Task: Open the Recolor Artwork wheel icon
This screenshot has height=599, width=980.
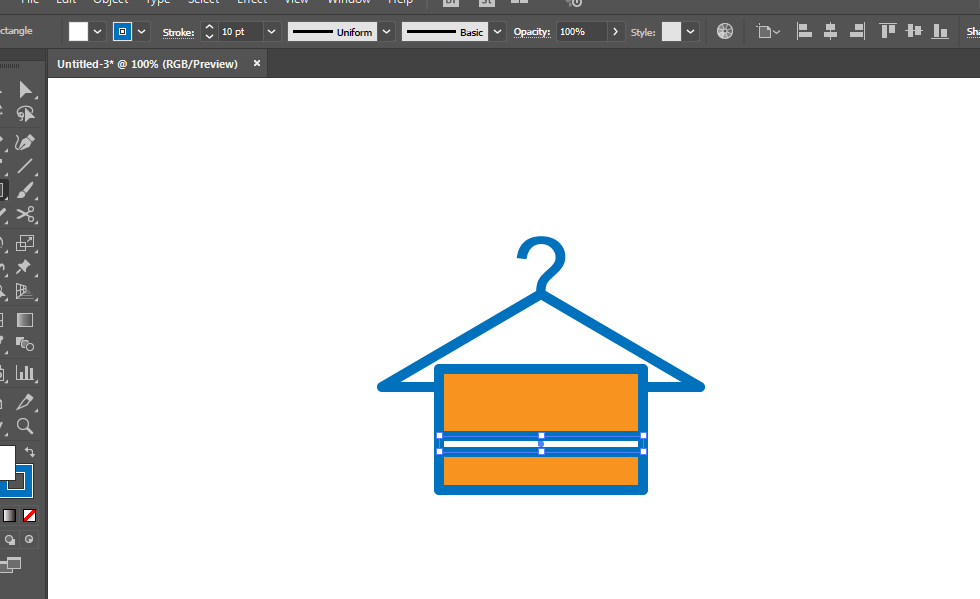Action: tap(725, 32)
